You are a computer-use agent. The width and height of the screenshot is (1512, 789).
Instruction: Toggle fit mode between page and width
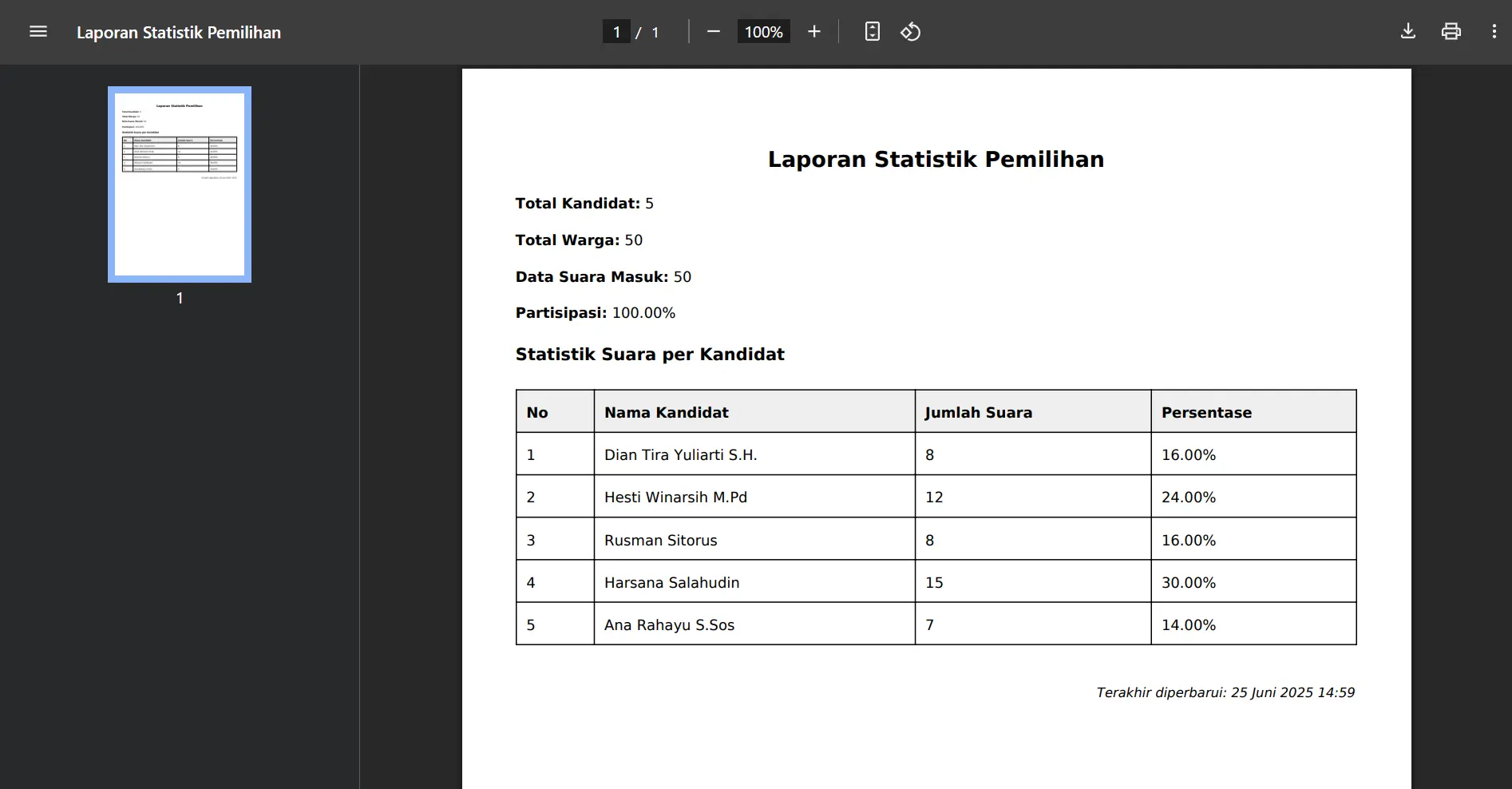[872, 31]
